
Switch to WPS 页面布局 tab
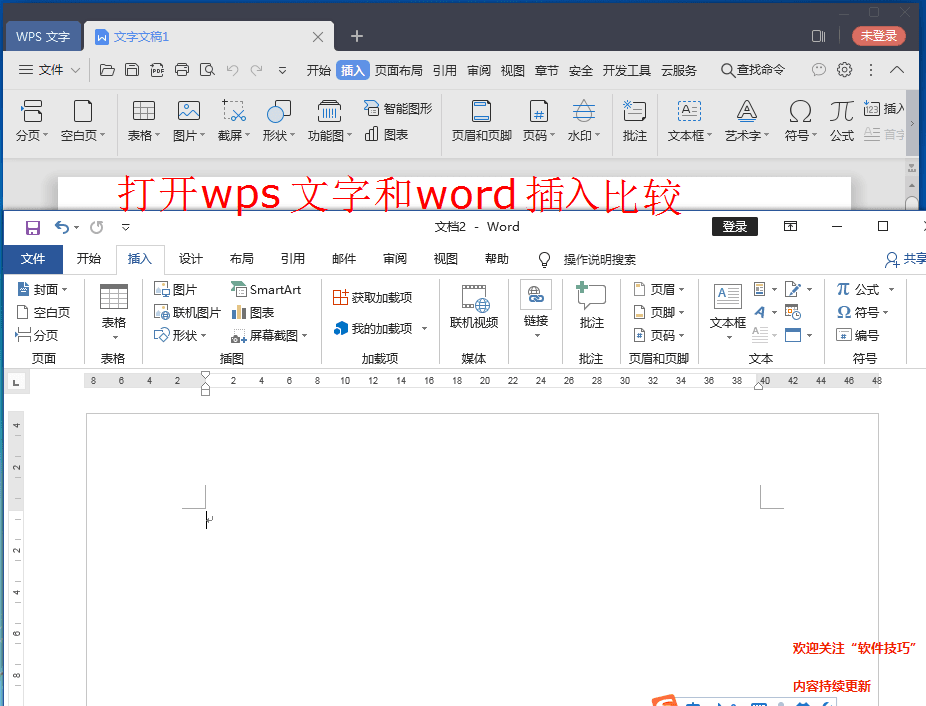pyautogui.click(x=399, y=70)
